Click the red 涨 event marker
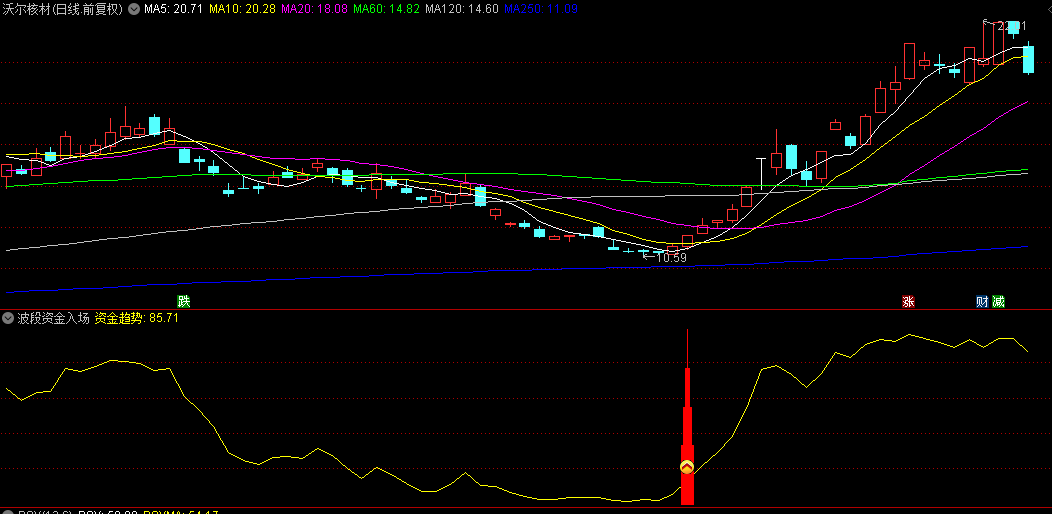 click(x=908, y=301)
